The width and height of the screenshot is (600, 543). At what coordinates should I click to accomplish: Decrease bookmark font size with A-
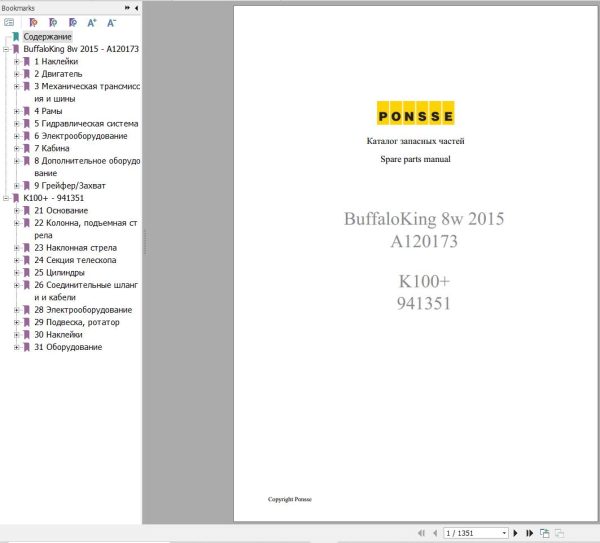click(111, 23)
